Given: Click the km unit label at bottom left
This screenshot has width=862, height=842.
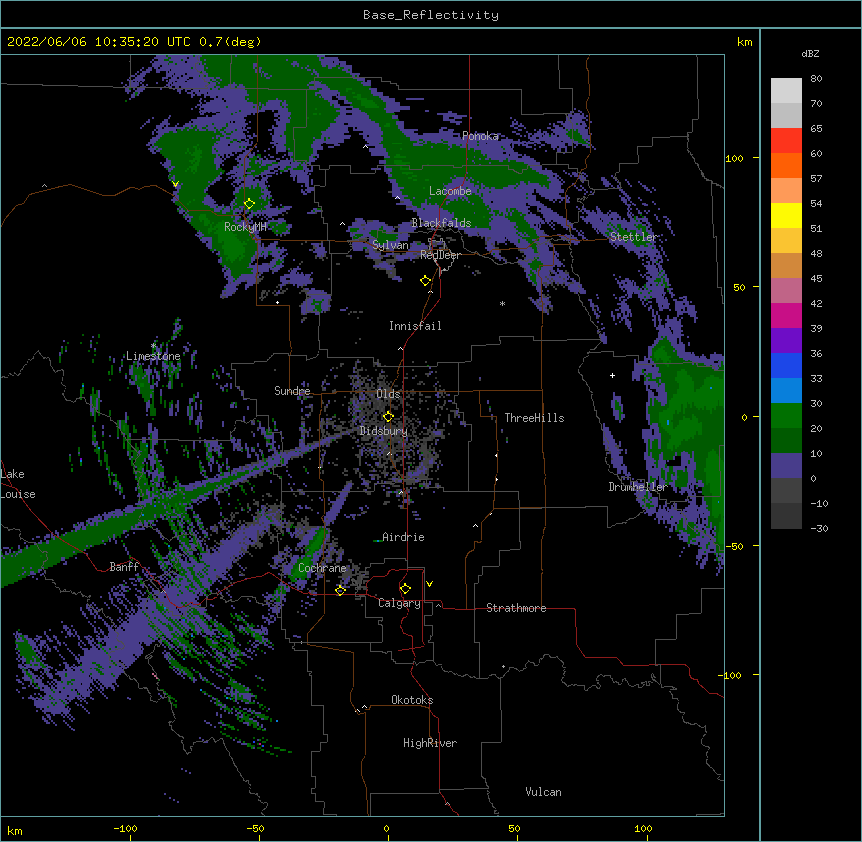Looking at the screenshot, I should 15,831.
